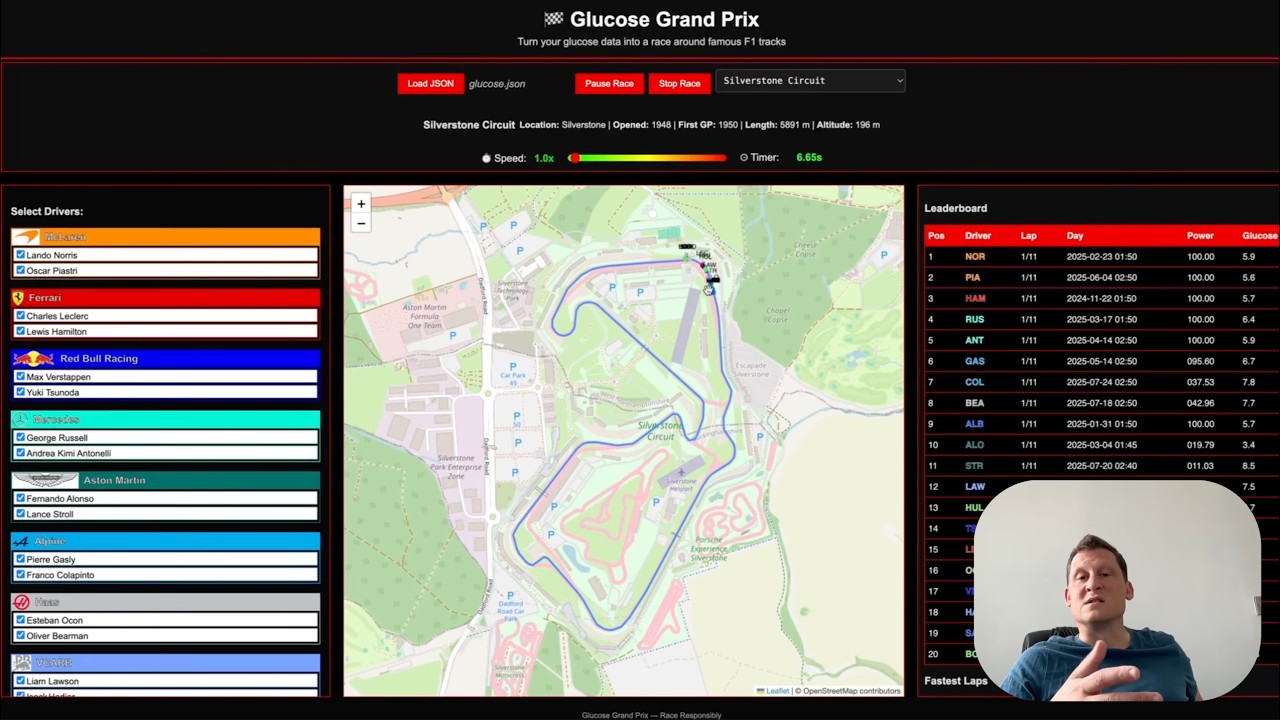Screen dimensions: 1280x720
Task: Click HAM in the leaderboard
Action: pos(975,299)
